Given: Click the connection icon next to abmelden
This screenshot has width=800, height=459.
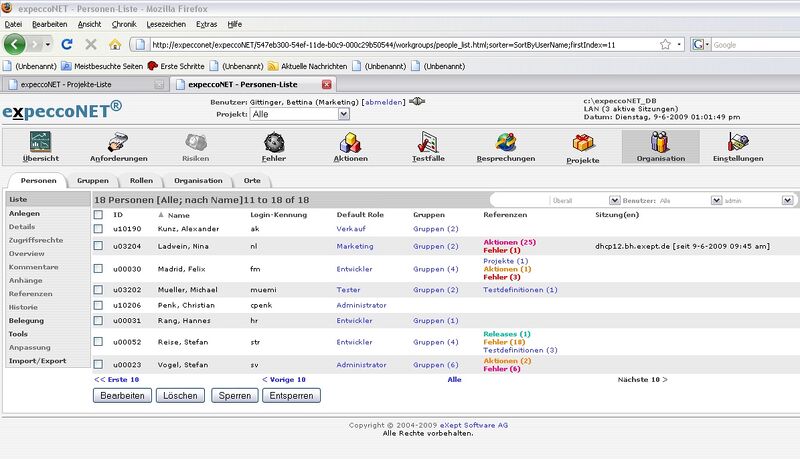Looking at the screenshot, I should (417, 101).
